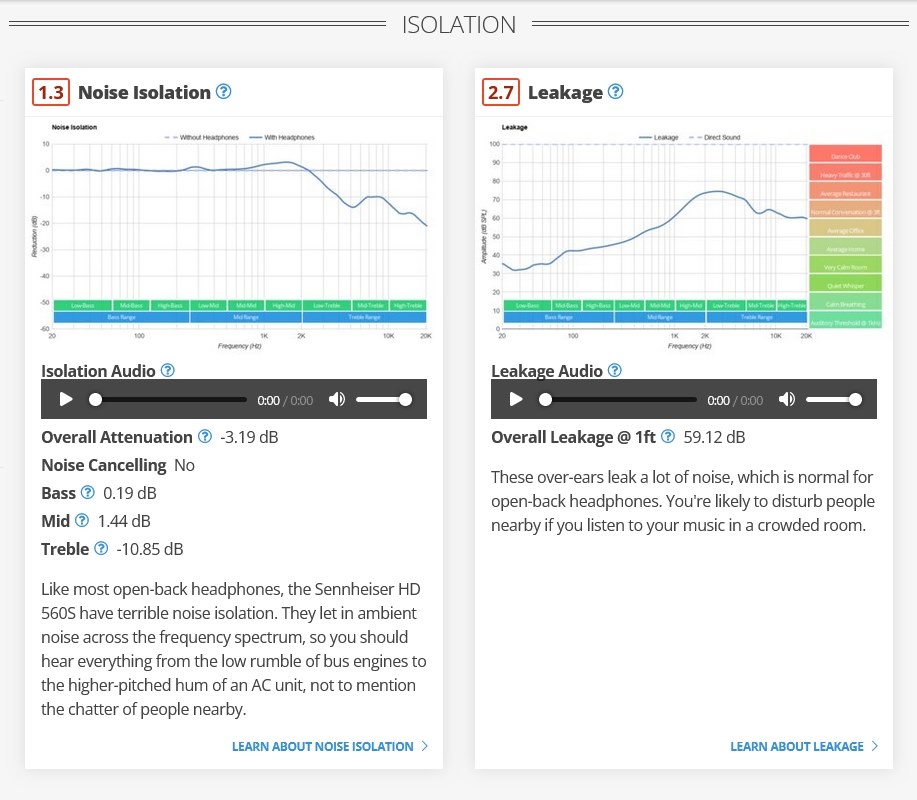The width and height of the screenshot is (917, 800).
Task: Adjust the Isolation Audio volume slider
Action: coord(382,400)
